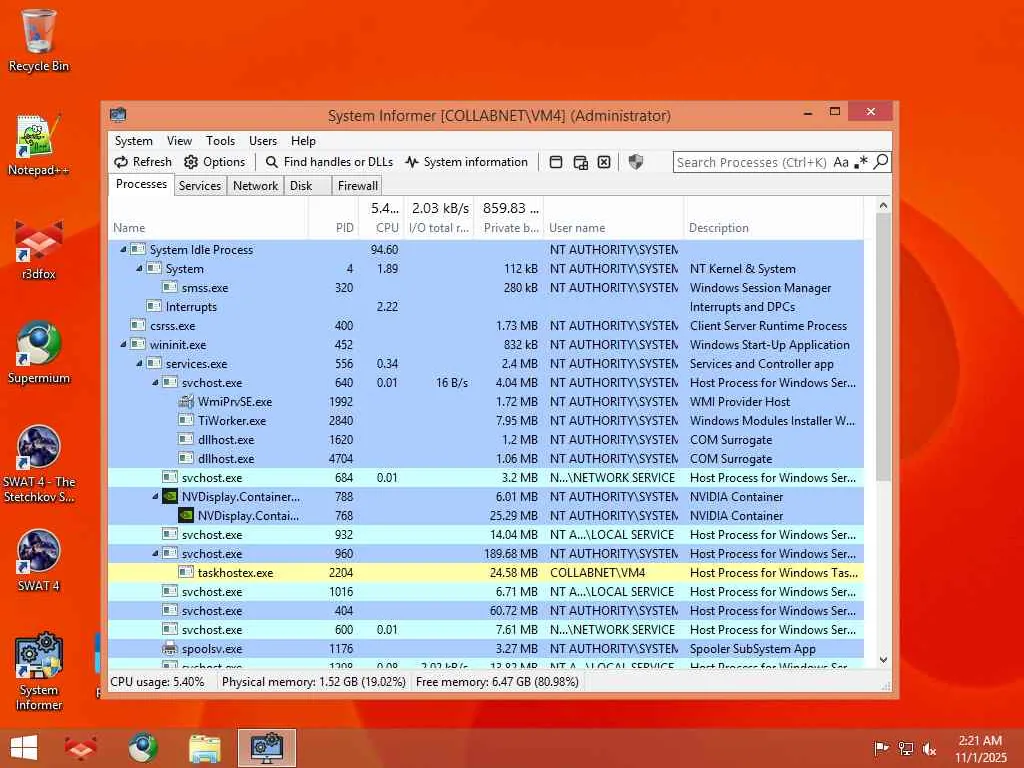Open System information window
This screenshot has height=768, width=1024.
pos(466,162)
